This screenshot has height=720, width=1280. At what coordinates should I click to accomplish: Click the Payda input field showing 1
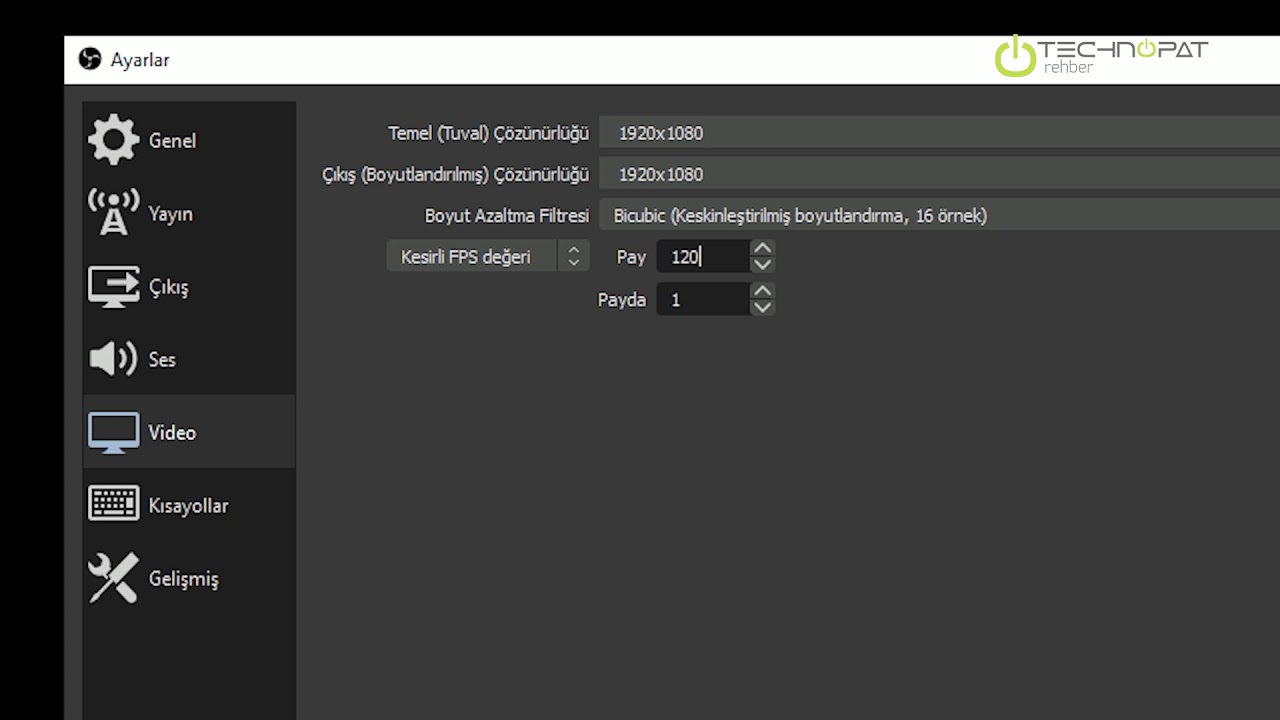point(703,299)
